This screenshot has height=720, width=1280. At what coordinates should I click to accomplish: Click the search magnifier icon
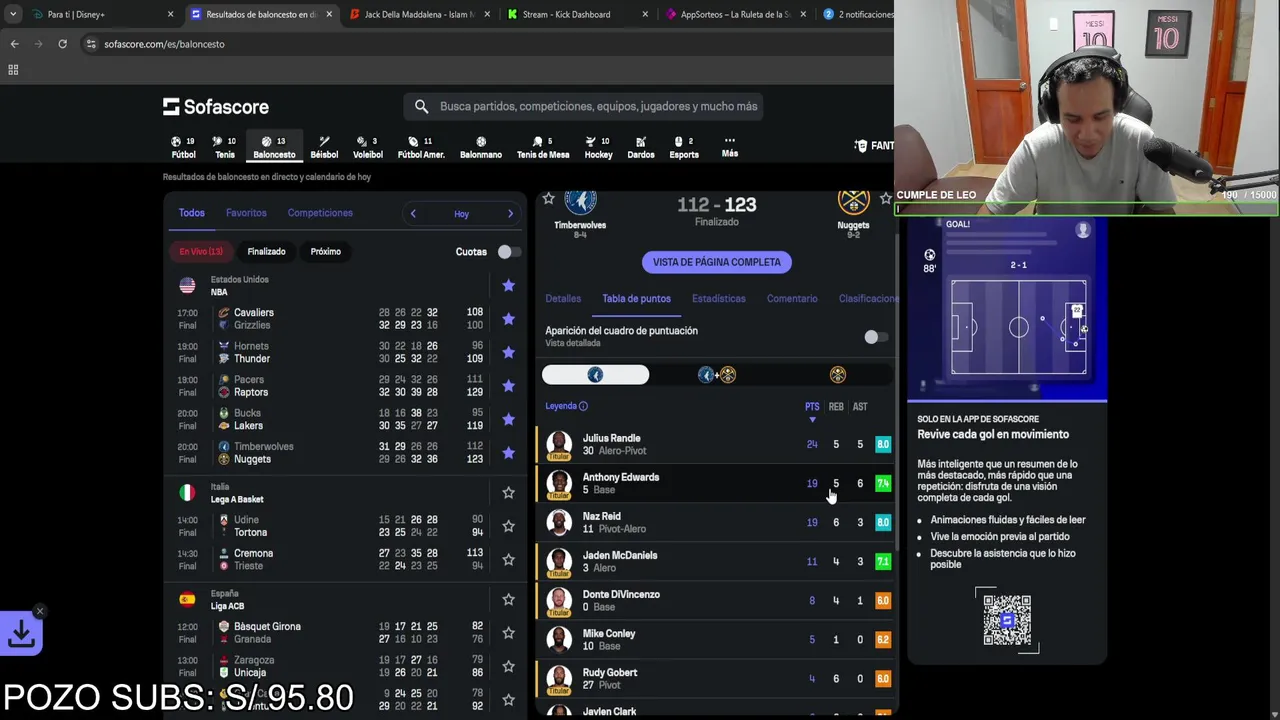[421, 106]
